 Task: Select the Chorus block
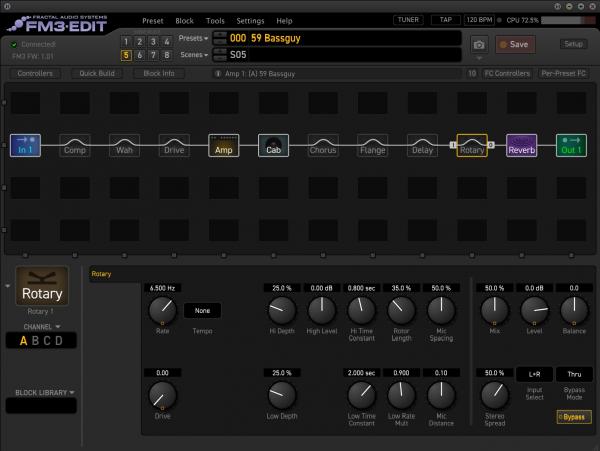pyautogui.click(x=323, y=145)
